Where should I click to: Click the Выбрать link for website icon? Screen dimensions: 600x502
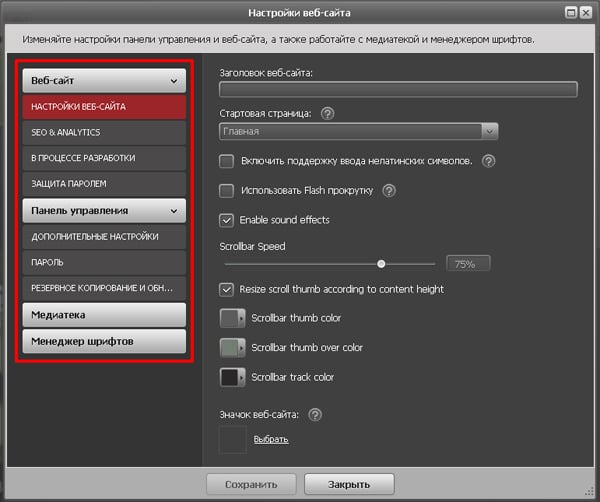271,439
